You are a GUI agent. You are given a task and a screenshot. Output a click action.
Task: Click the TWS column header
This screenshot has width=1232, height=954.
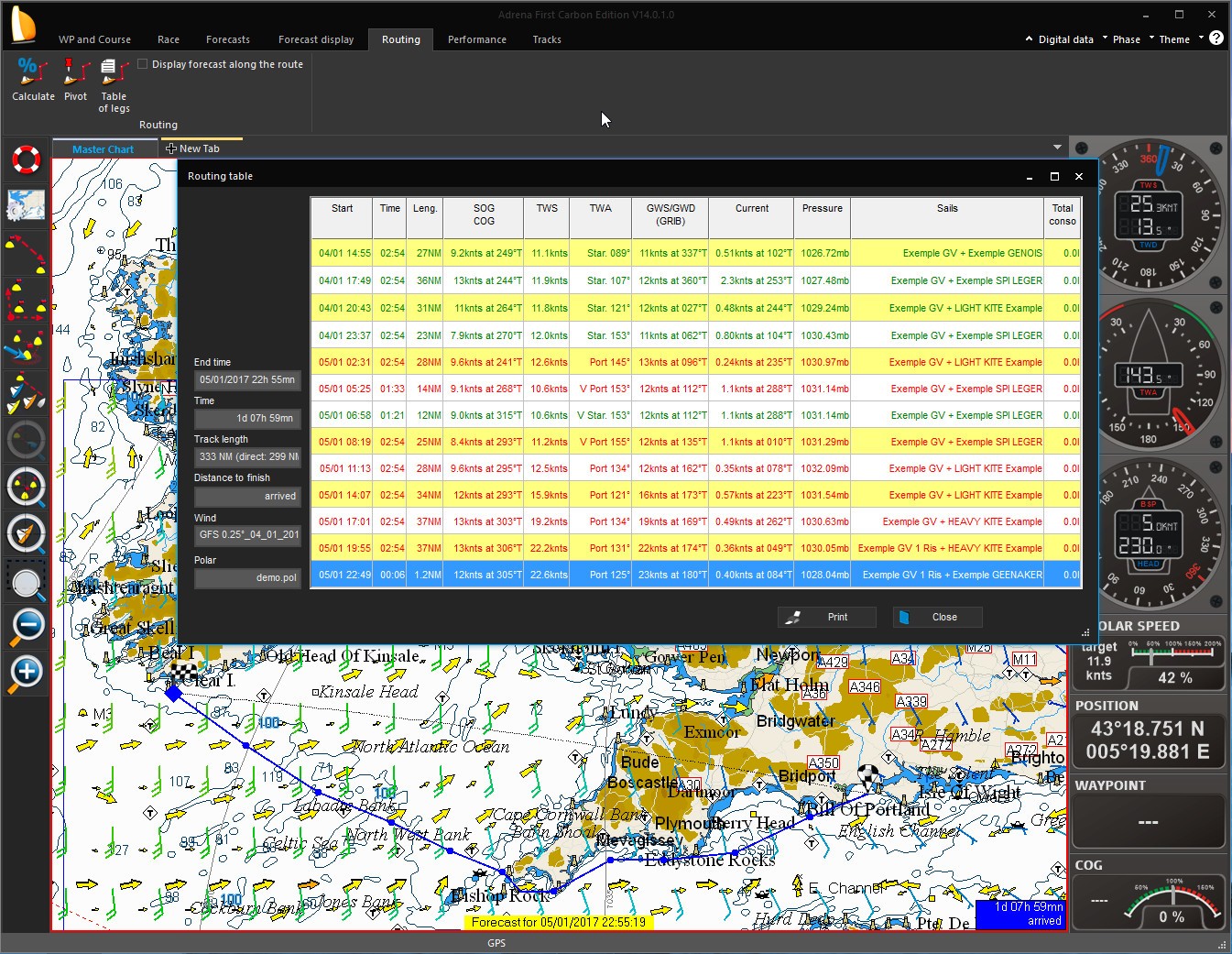click(547, 218)
